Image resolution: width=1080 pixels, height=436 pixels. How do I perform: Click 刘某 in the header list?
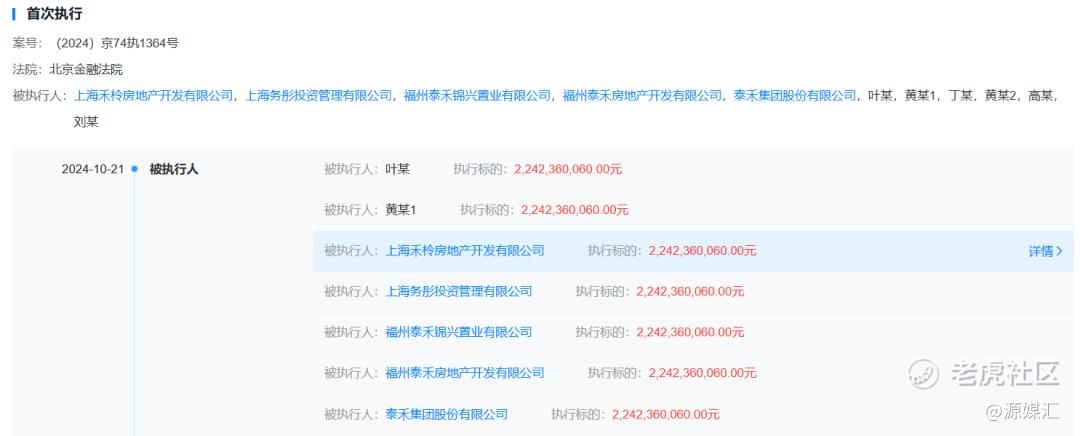pyautogui.click(x=86, y=123)
